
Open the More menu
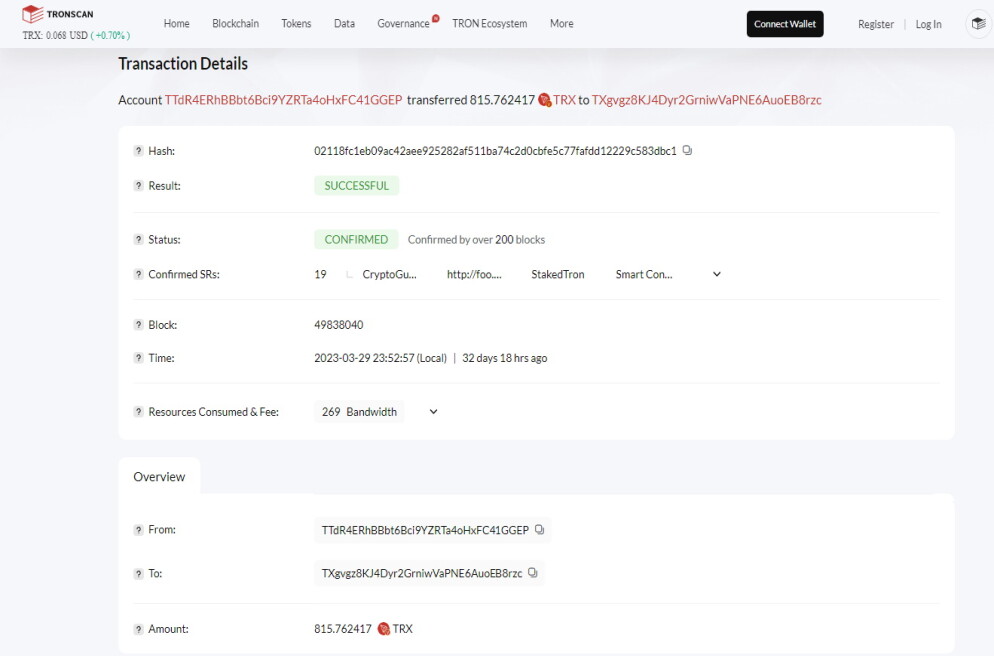(562, 23)
